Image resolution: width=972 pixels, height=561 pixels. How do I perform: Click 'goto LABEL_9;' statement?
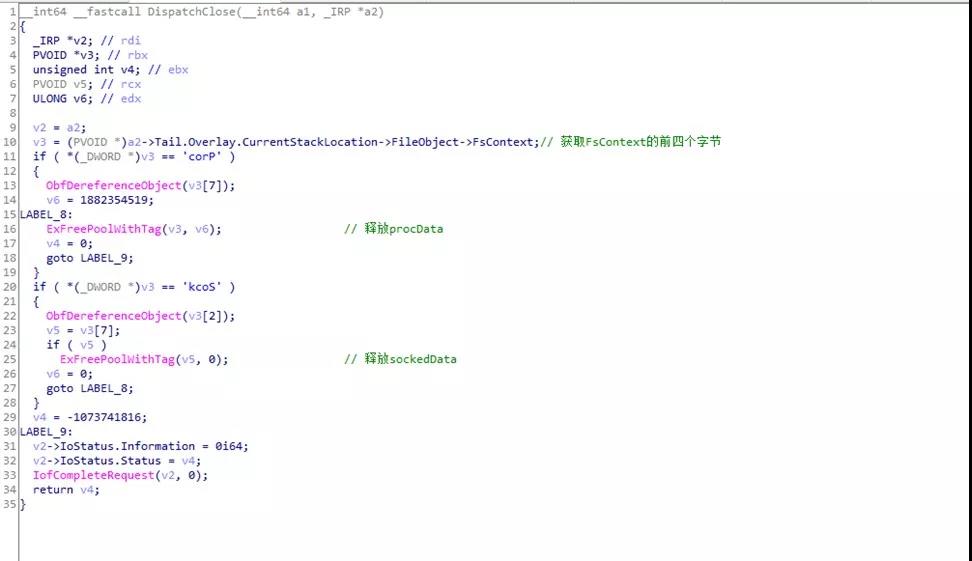[x=90, y=258]
